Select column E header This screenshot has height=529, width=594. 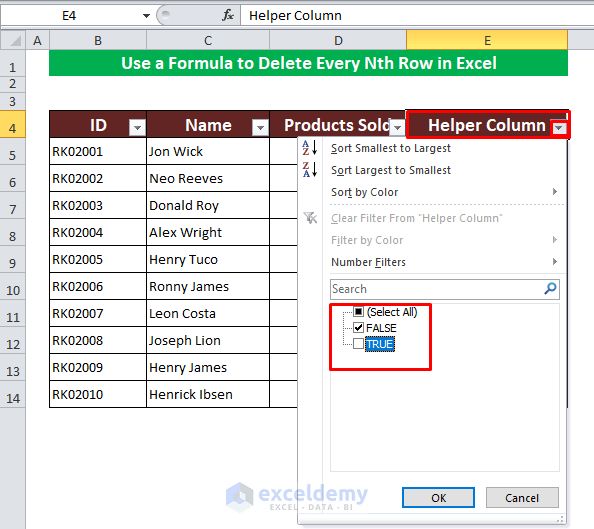tap(487, 40)
